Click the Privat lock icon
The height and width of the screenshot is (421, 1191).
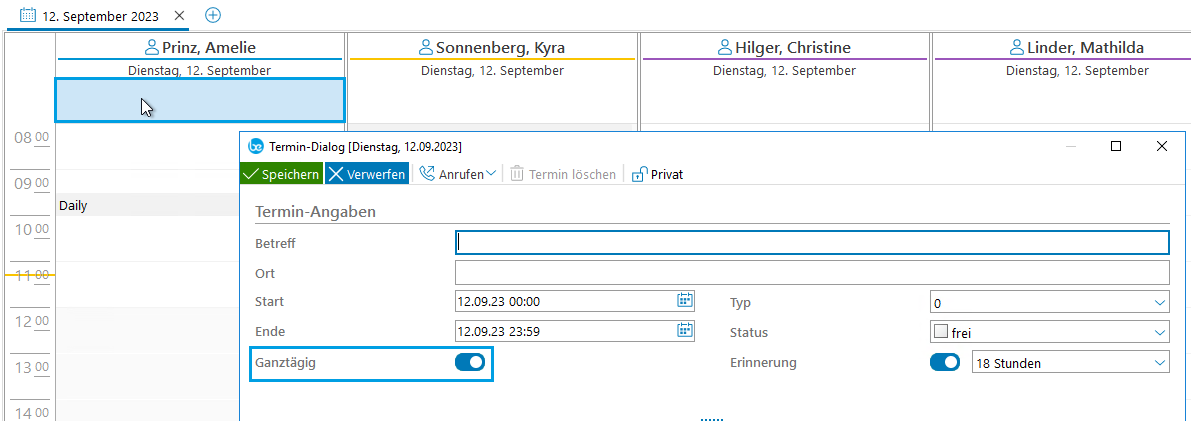coord(640,174)
